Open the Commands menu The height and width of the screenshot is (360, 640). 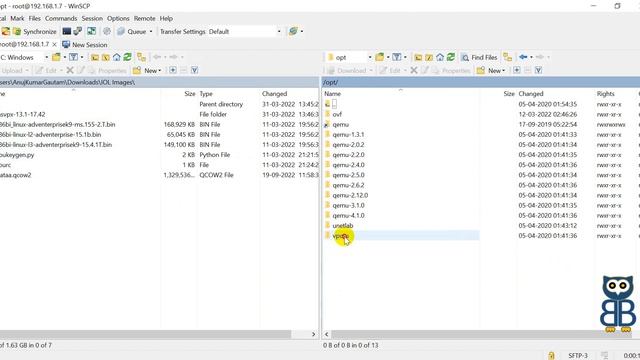pos(61,18)
